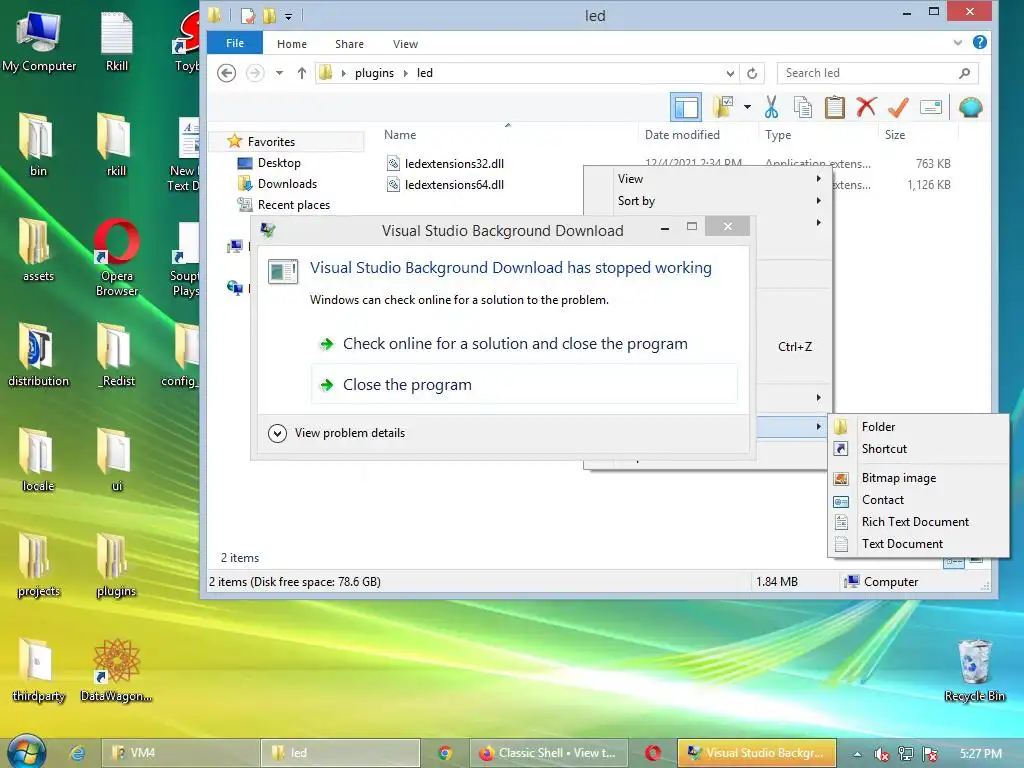
Task: Select the distribution desktop folder
Action: (x=38, y=355)
